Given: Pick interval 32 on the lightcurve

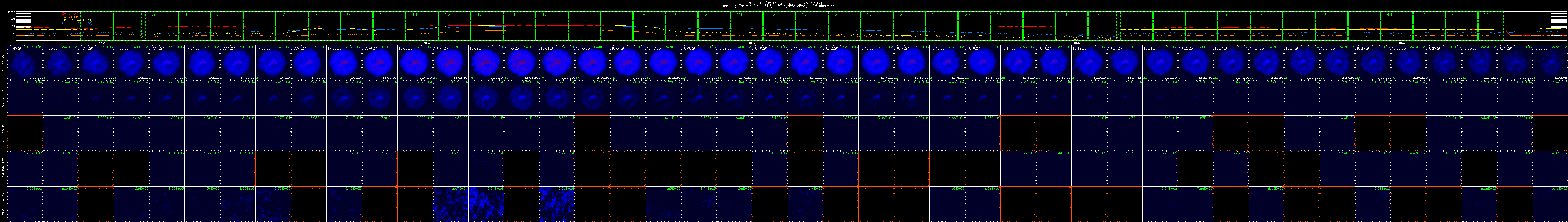Looking at the screenshot, I should (x=1102, y=26).
